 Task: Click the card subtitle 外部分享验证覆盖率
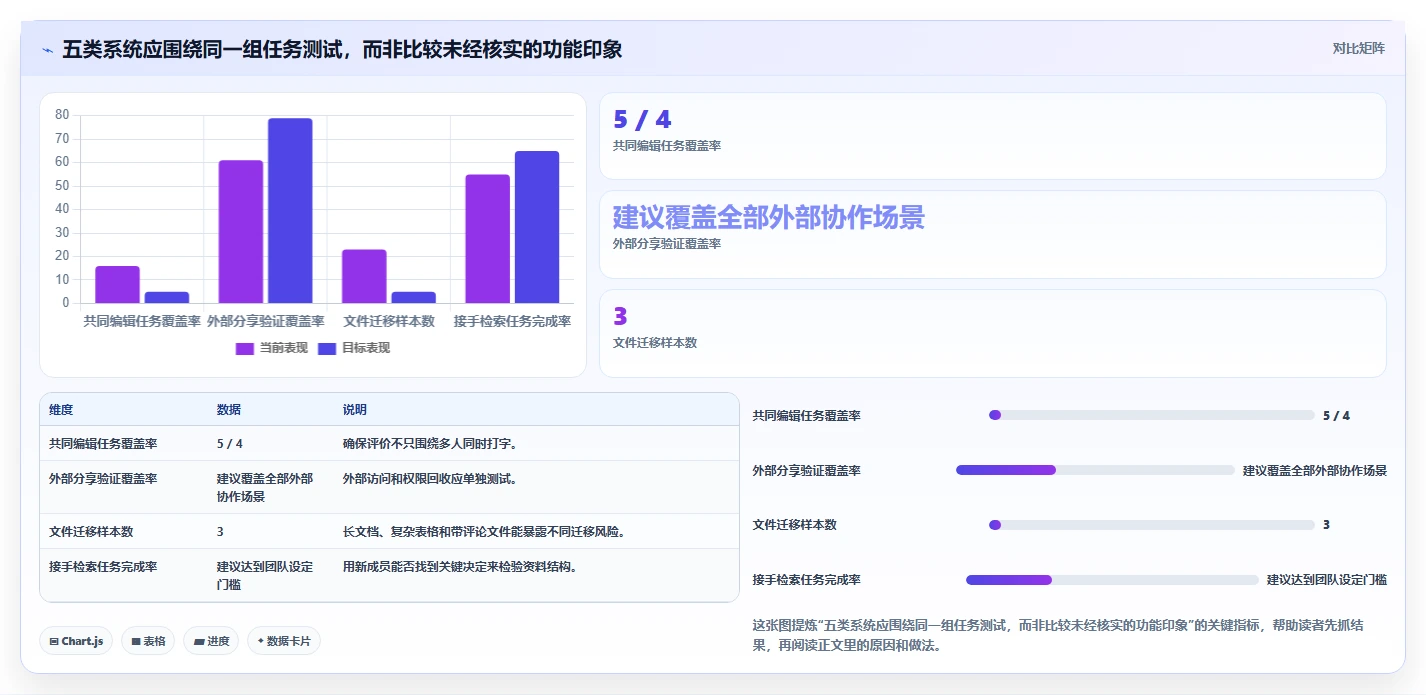pyautogui.click(x=667, y=244)
